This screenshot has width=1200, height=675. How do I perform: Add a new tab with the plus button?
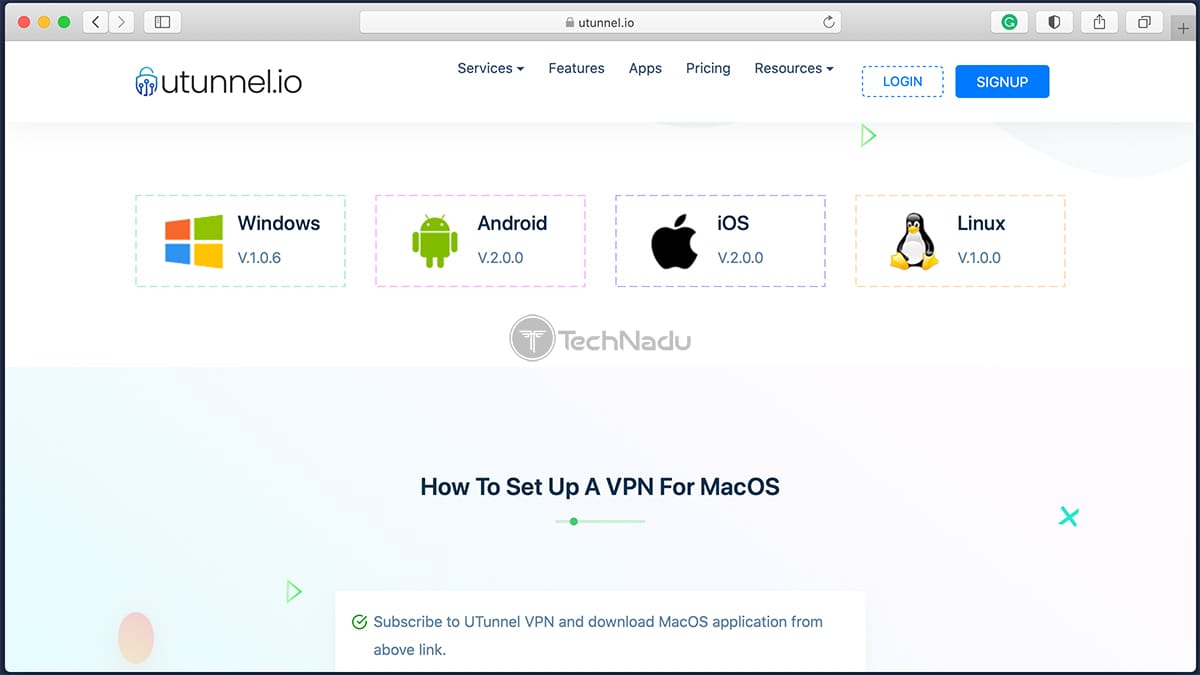pyautogui.click(x=1184, y=28)
